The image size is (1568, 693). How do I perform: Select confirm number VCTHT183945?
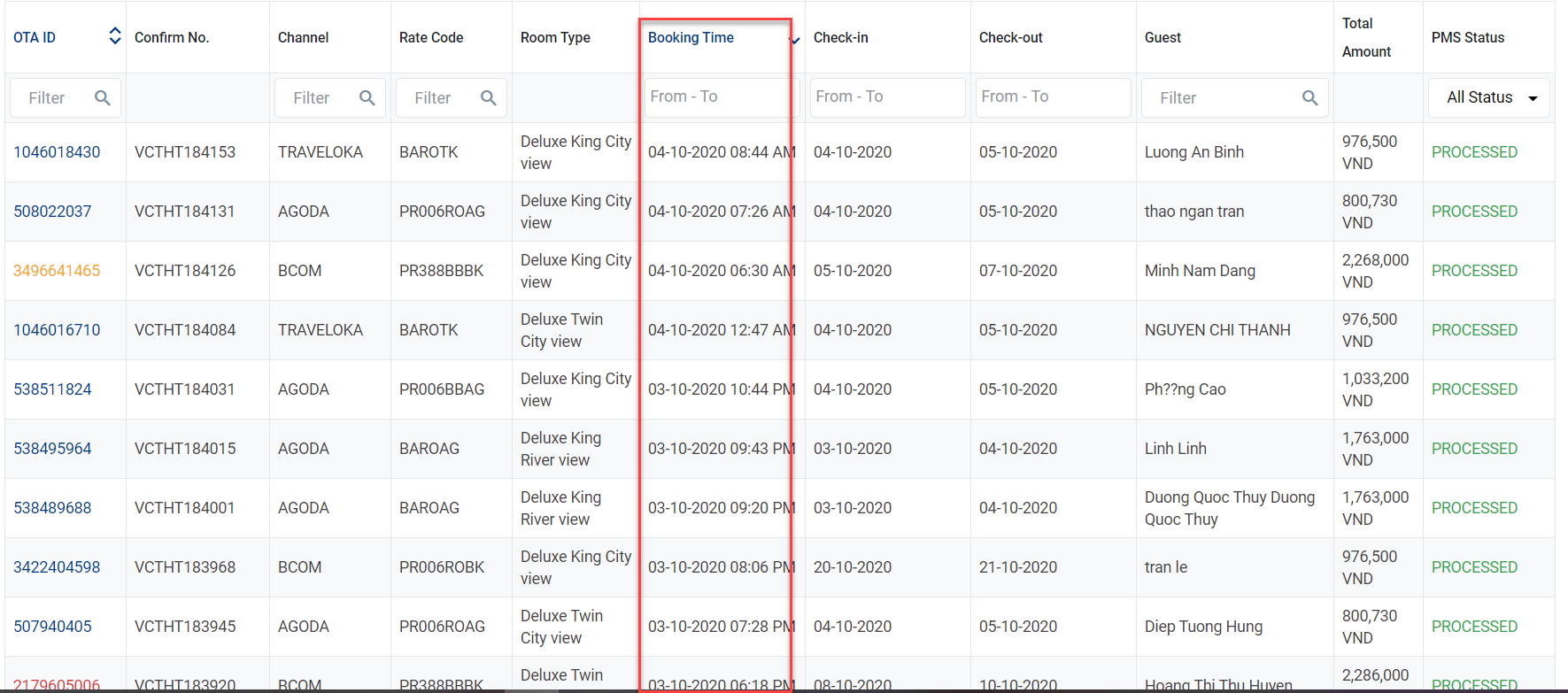pyautogui.click(x=185, y=627)
